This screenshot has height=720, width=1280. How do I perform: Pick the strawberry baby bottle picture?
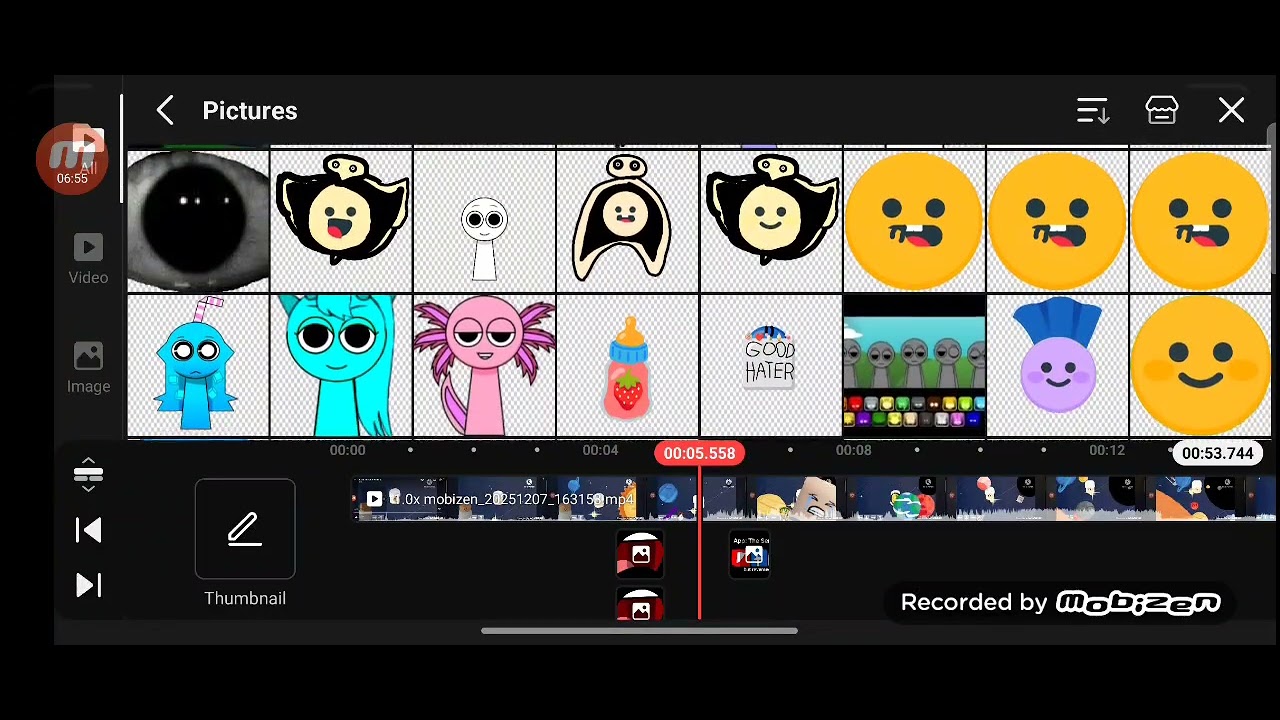(627, 366)
